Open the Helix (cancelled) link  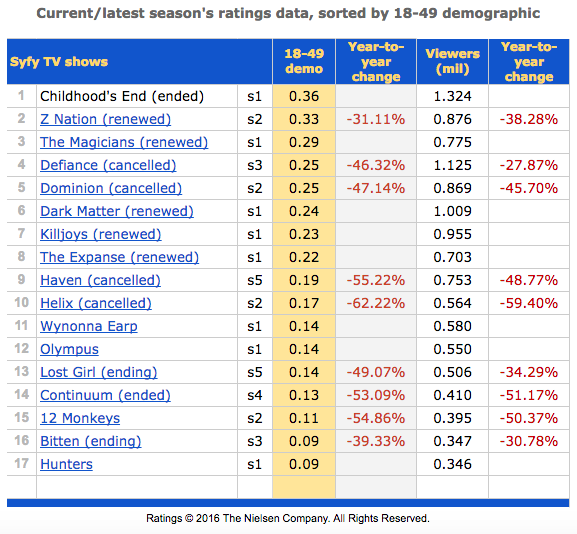coord(96,303)
